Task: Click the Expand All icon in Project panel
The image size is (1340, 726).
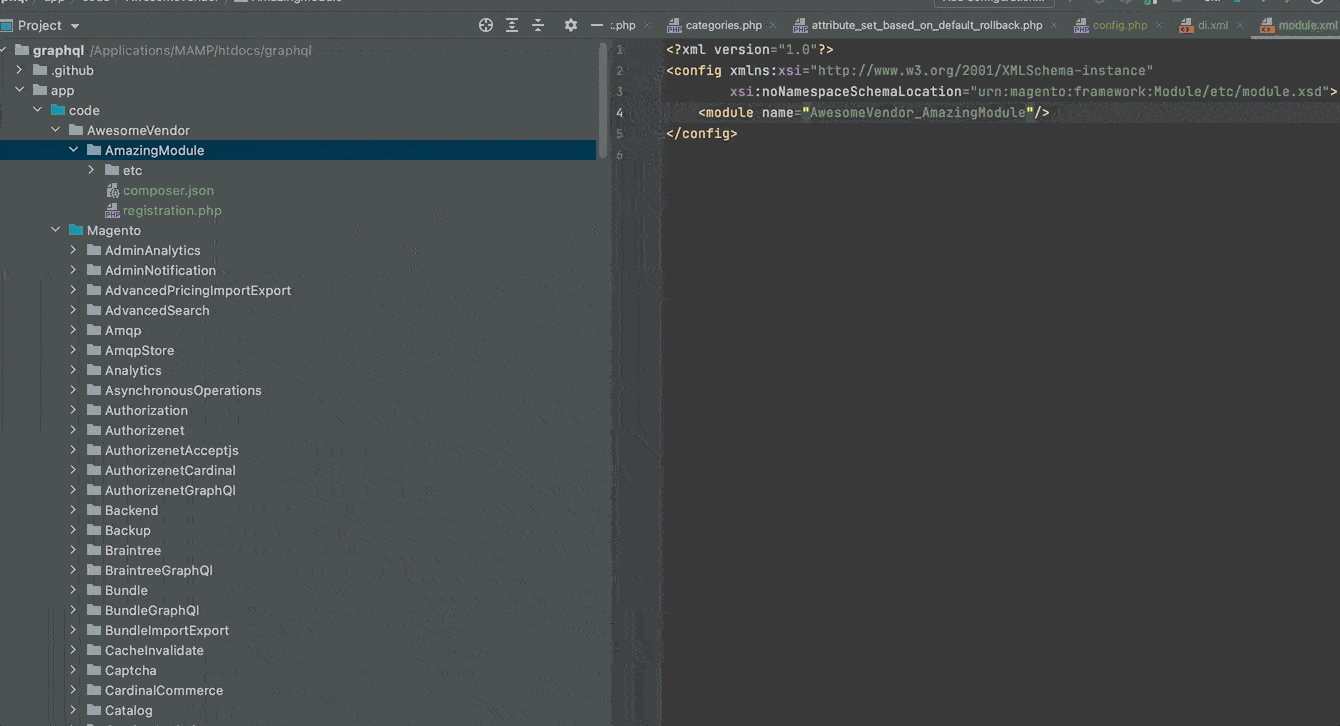Action: point(512,25)
